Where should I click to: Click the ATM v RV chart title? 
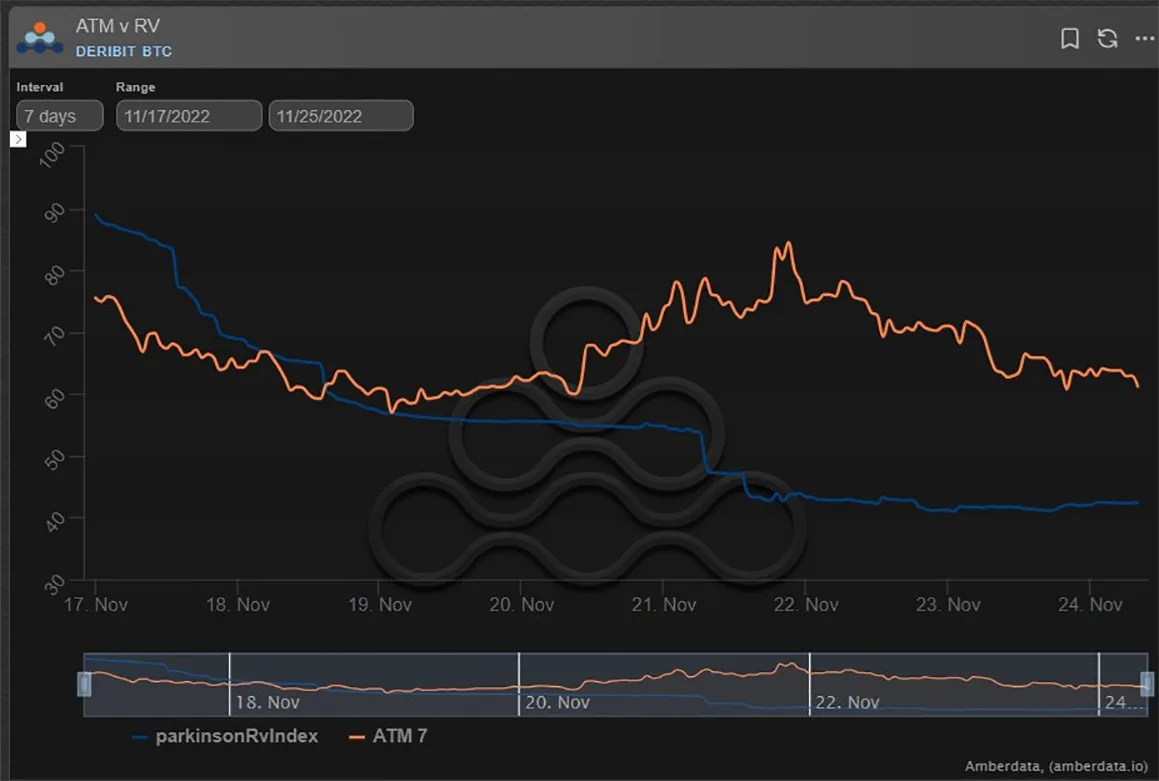[118, 26]
